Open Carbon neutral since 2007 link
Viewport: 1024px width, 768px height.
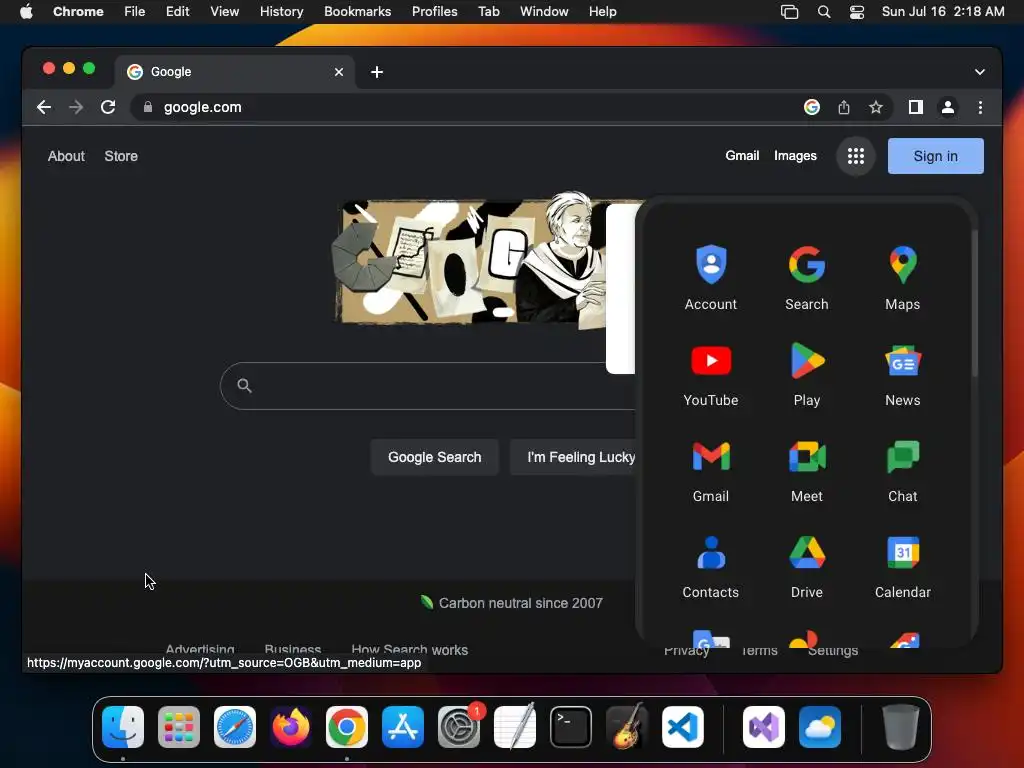(511, 603)
